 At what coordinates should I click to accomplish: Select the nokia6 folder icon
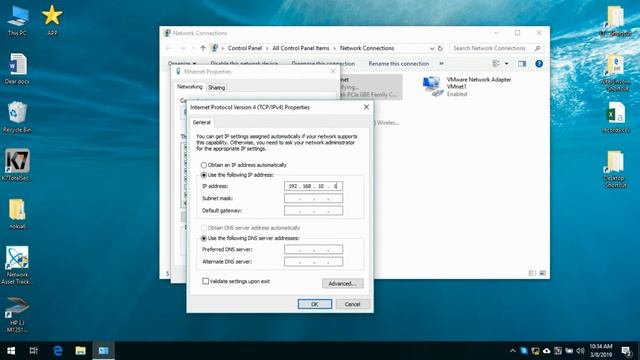(17, 214)
